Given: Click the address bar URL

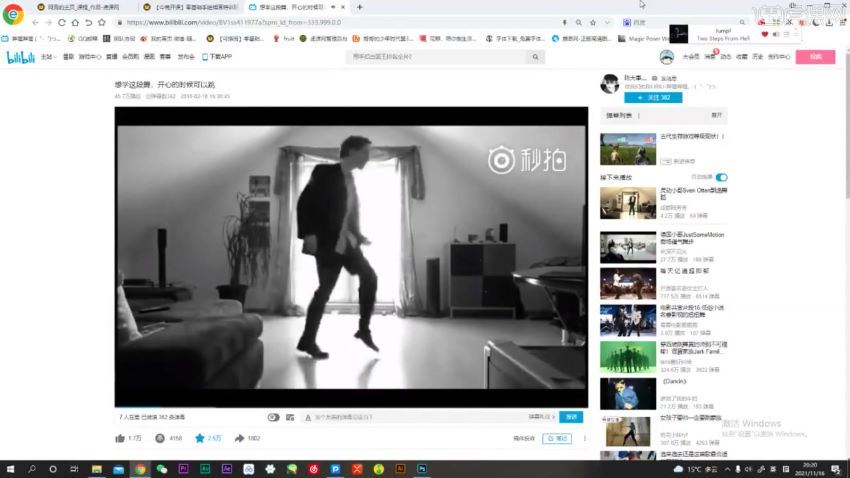Looking at the screenshot, I should [x=233, y=22].
